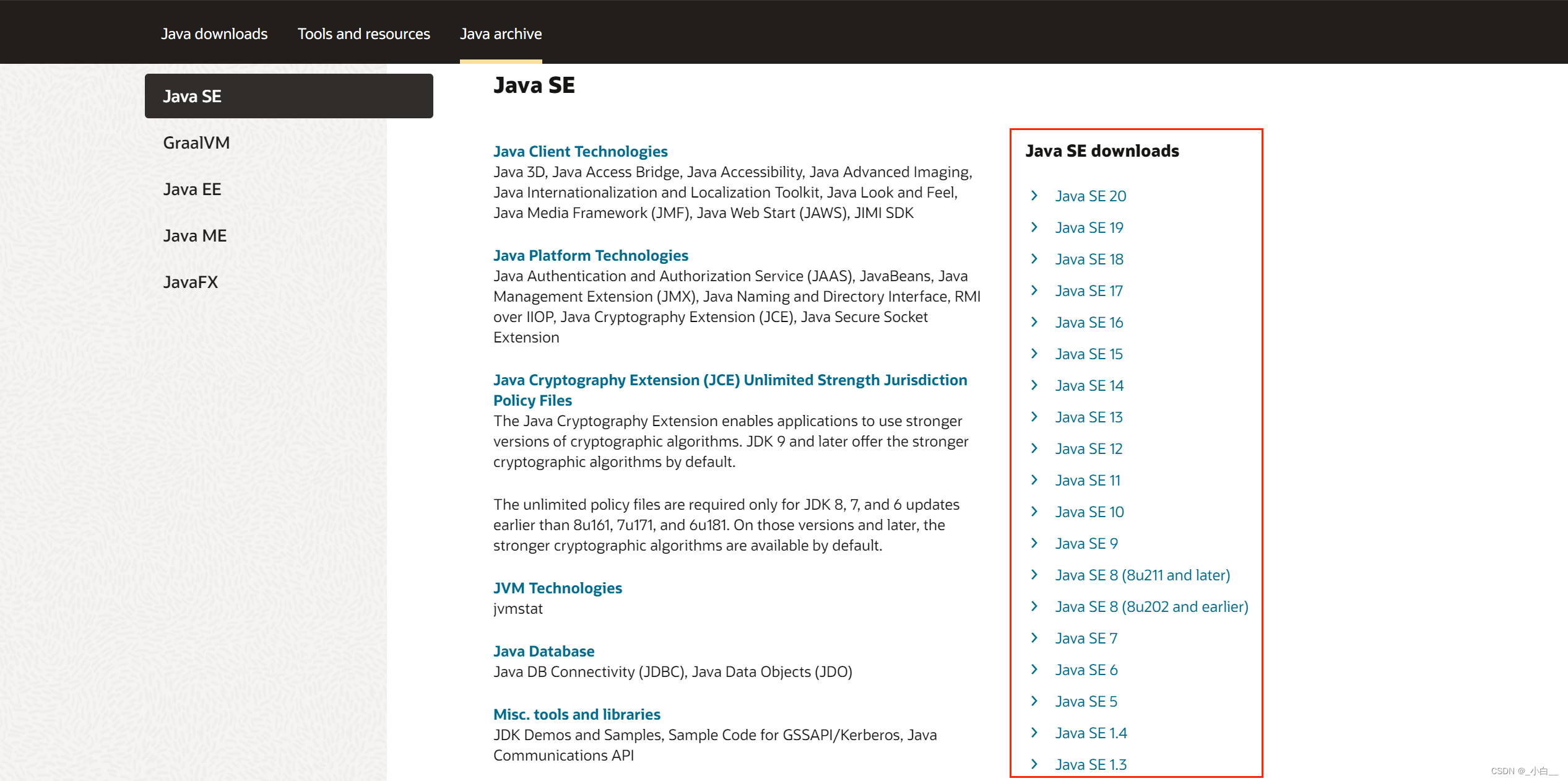Select Java ME in the sidebar

point(194,236)
